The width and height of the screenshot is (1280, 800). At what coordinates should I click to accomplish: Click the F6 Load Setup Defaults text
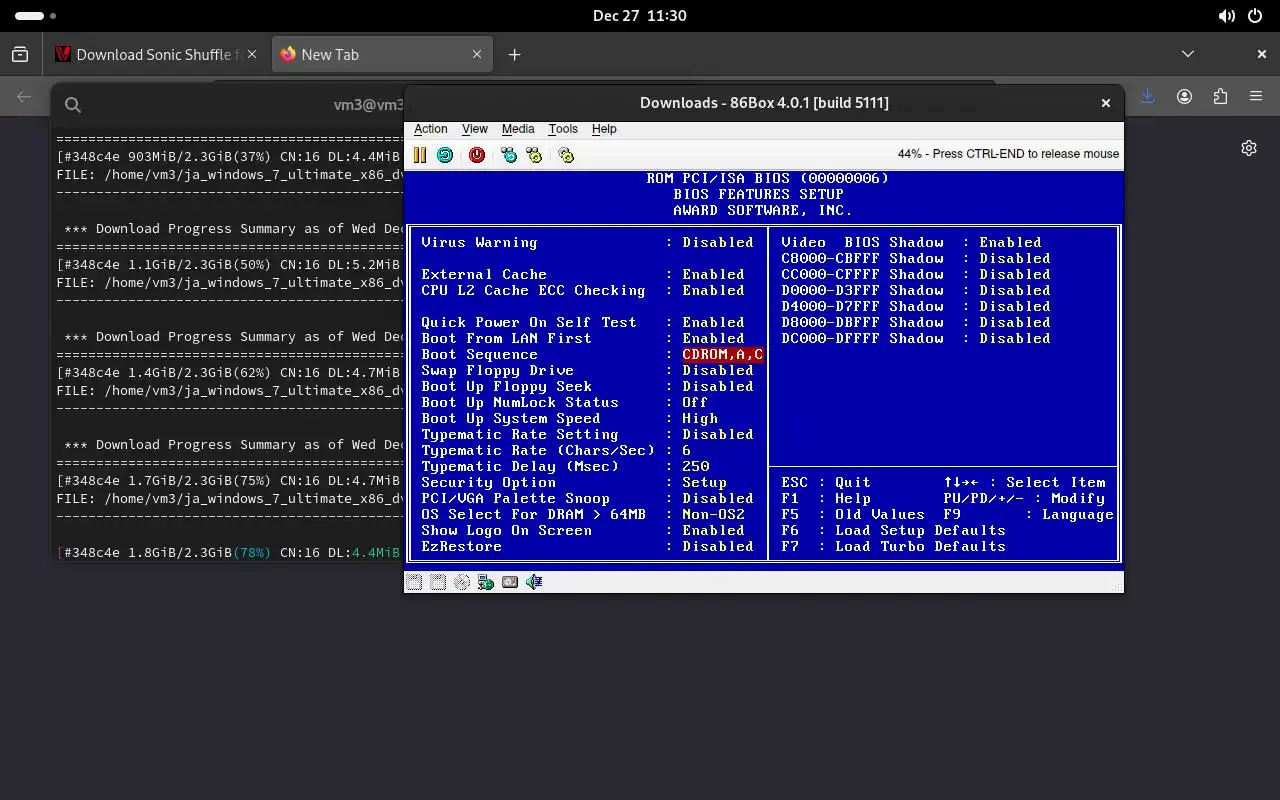(x=893, y=531)
